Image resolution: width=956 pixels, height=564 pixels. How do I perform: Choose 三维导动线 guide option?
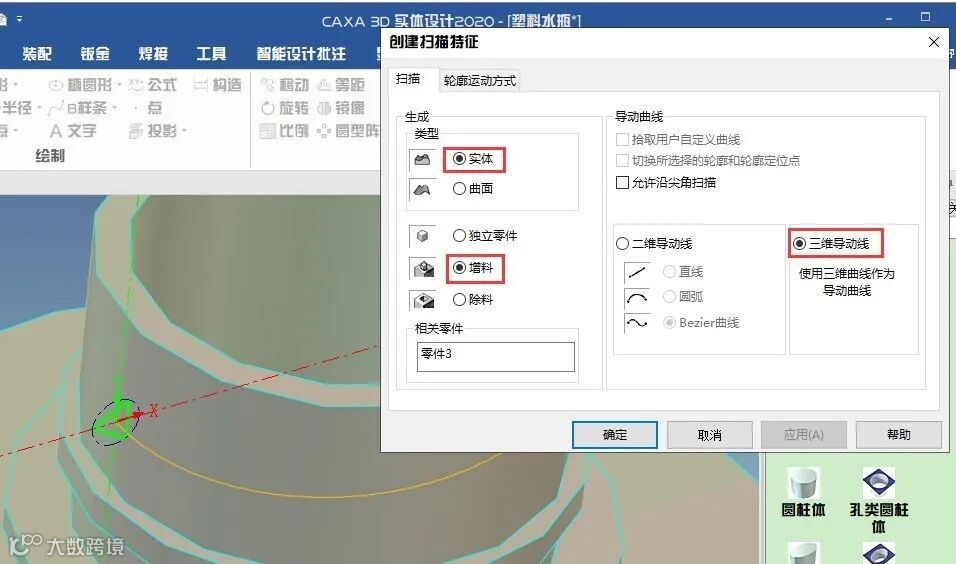click(799, 244)
